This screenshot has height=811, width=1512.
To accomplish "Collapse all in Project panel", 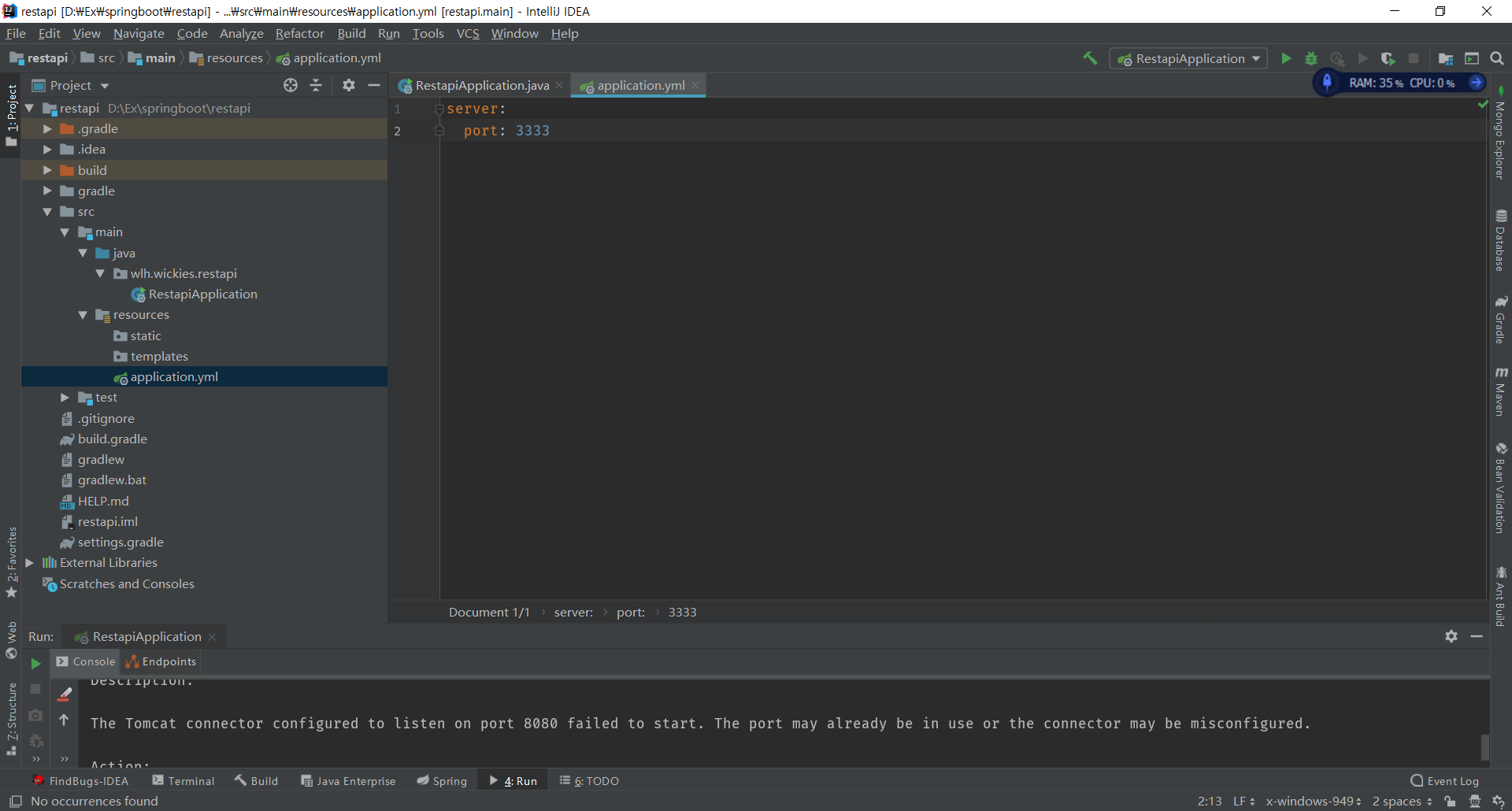I will click(316, 85).
